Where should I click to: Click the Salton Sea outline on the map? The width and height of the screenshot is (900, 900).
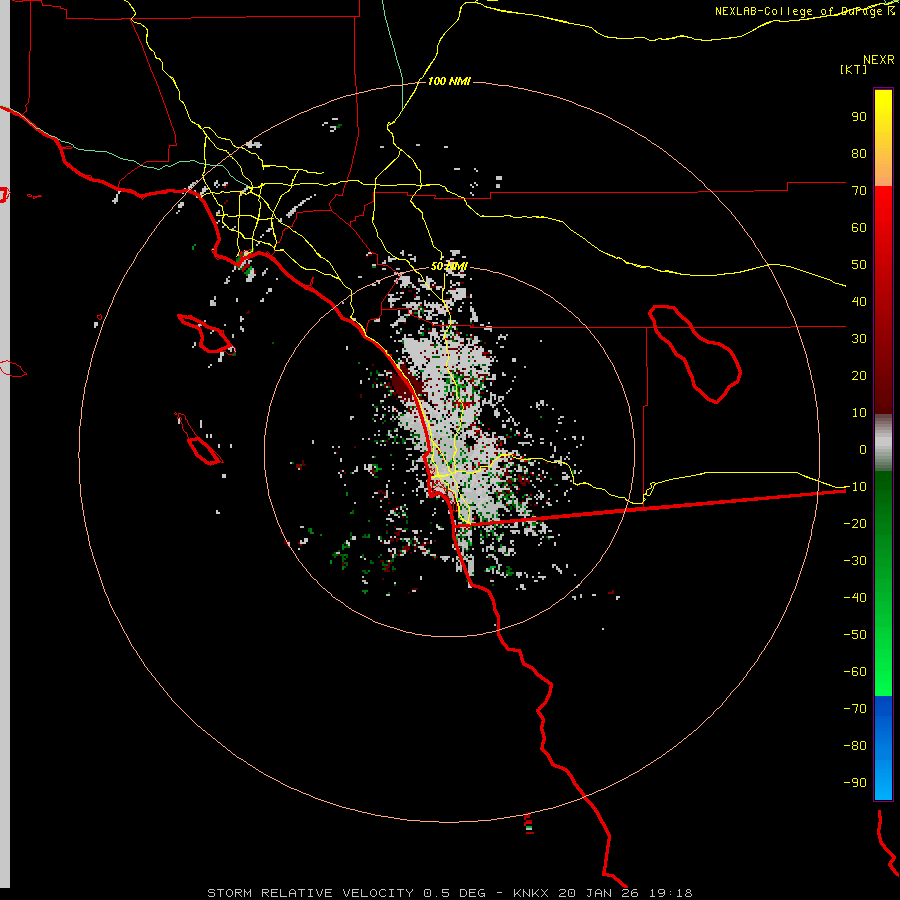695,354
